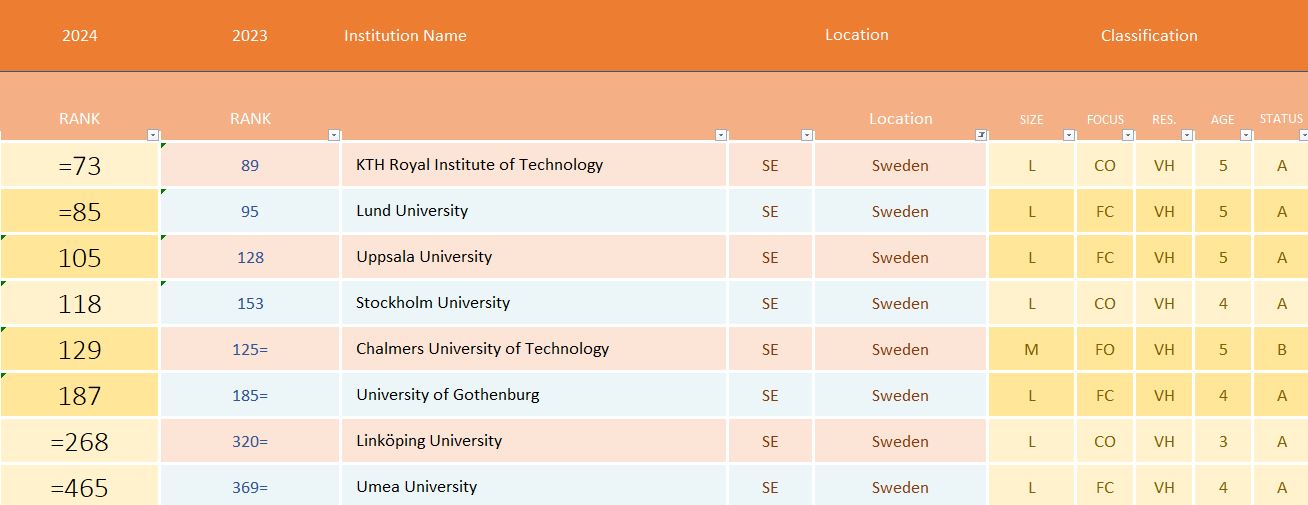This screenshot has width=1308, height=505.
Task: Open the Institution Name column filter arrow
Action: tap(721, 135)
